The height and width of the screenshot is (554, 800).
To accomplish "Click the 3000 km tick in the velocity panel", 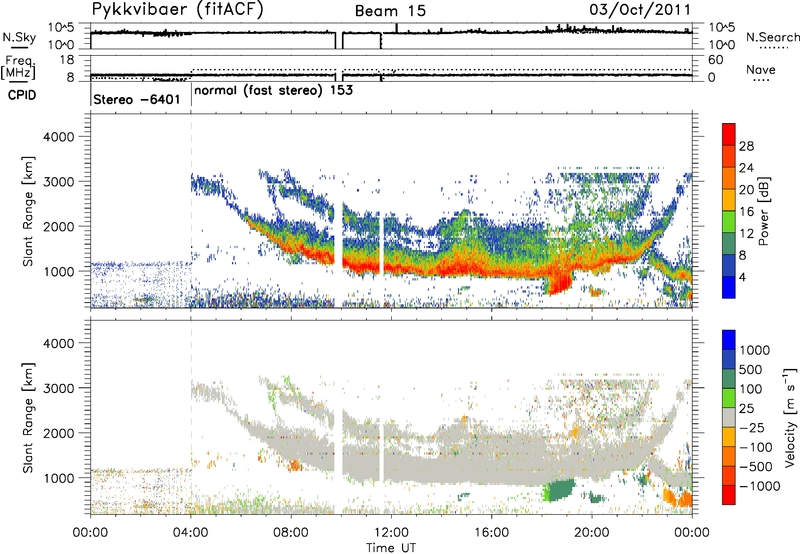I will [58, 388].
